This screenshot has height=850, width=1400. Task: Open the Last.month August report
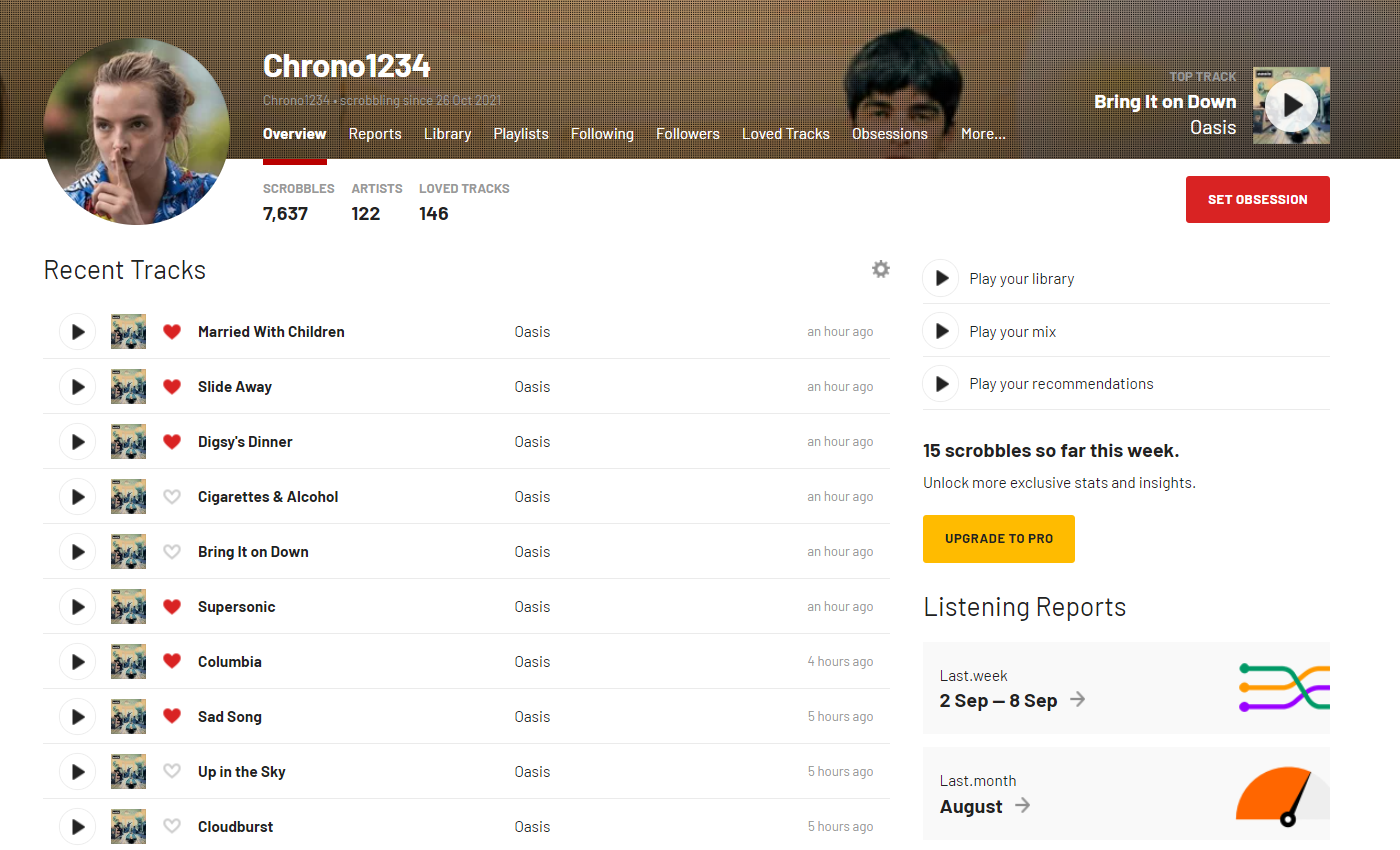click(1126, 794)
